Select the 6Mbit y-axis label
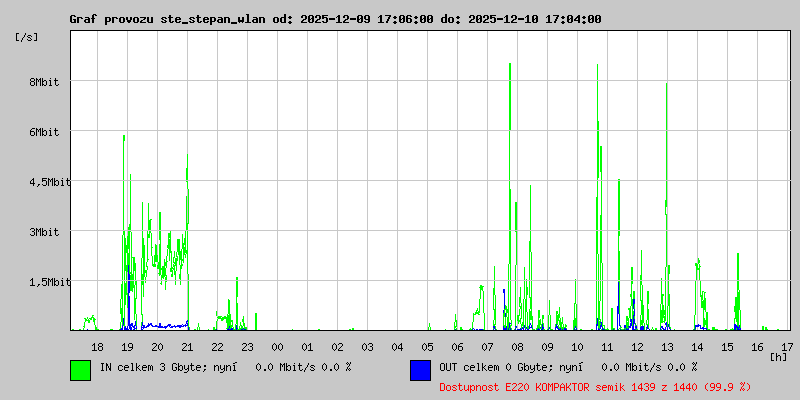Viewport: 800px width, 400px height. 44,132
